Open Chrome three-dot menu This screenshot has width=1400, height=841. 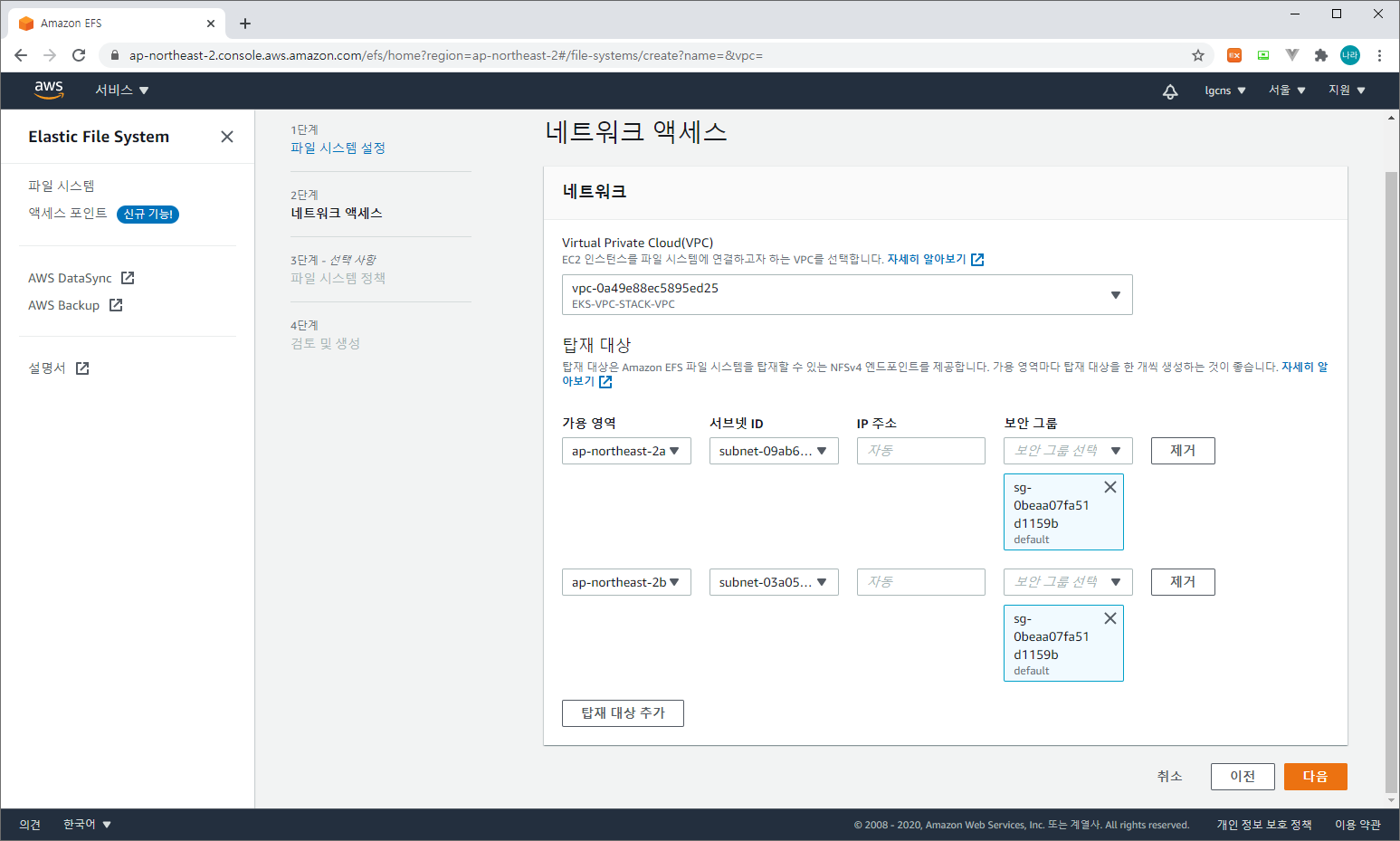pos(1379,55)
